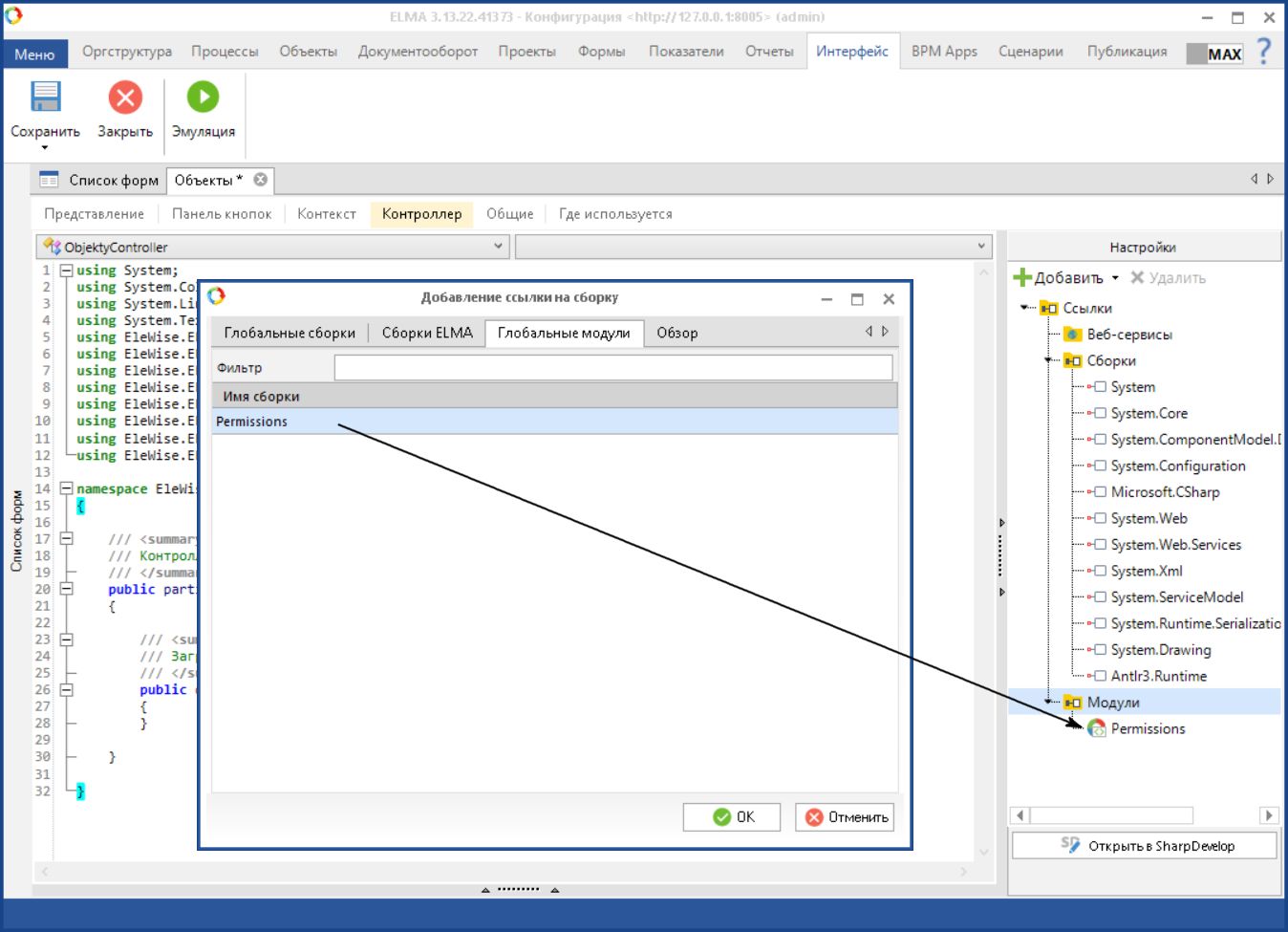Click the Permissions module icon in the tree

tap(1097, 728)
